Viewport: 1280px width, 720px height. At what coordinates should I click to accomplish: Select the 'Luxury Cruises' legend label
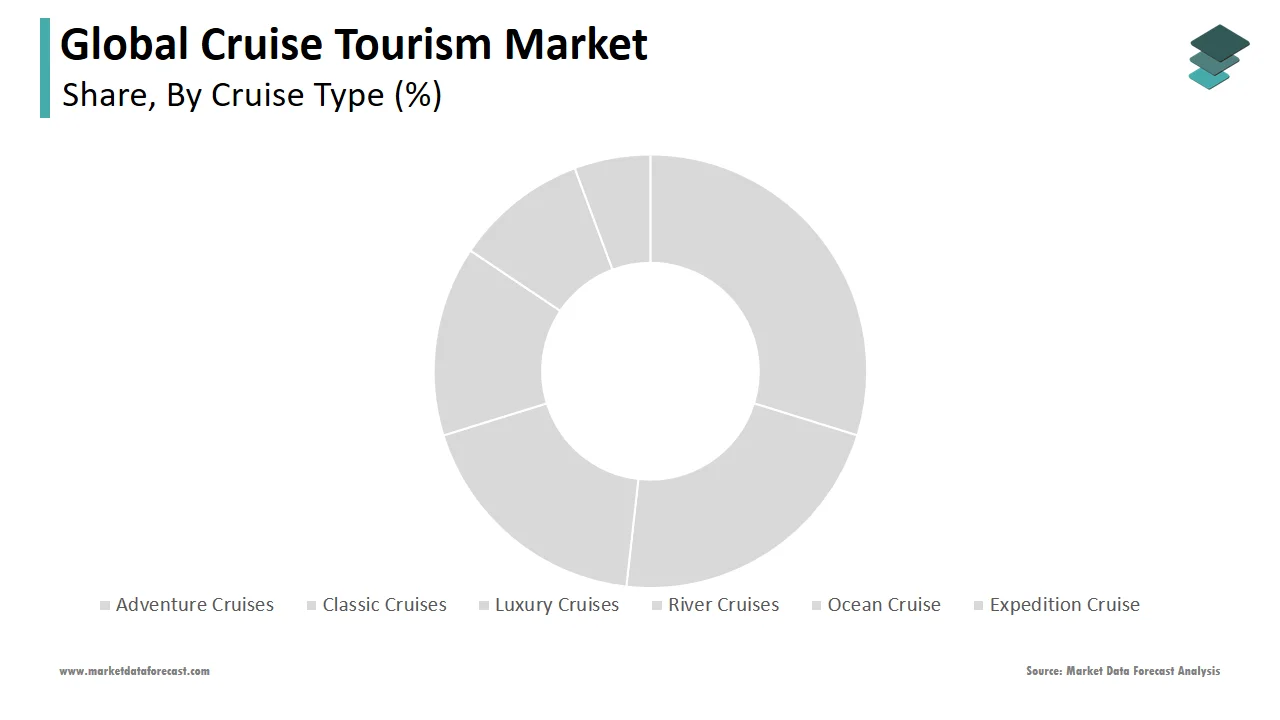(x=557, y=605)
